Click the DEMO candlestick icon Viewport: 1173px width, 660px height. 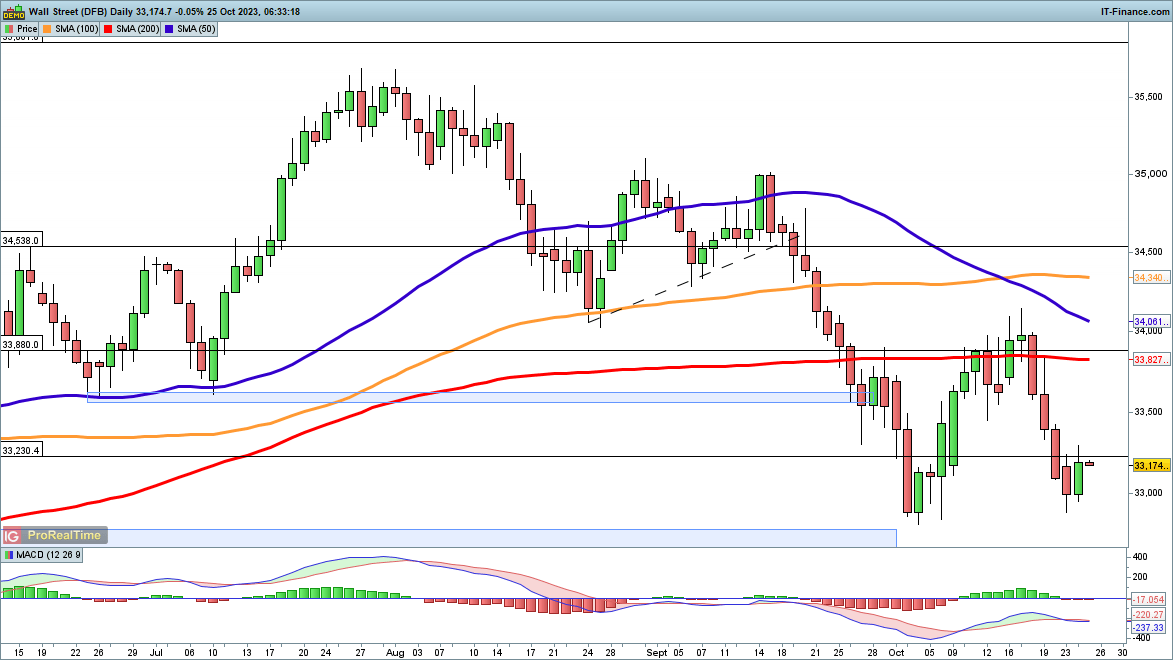(13, 12)
